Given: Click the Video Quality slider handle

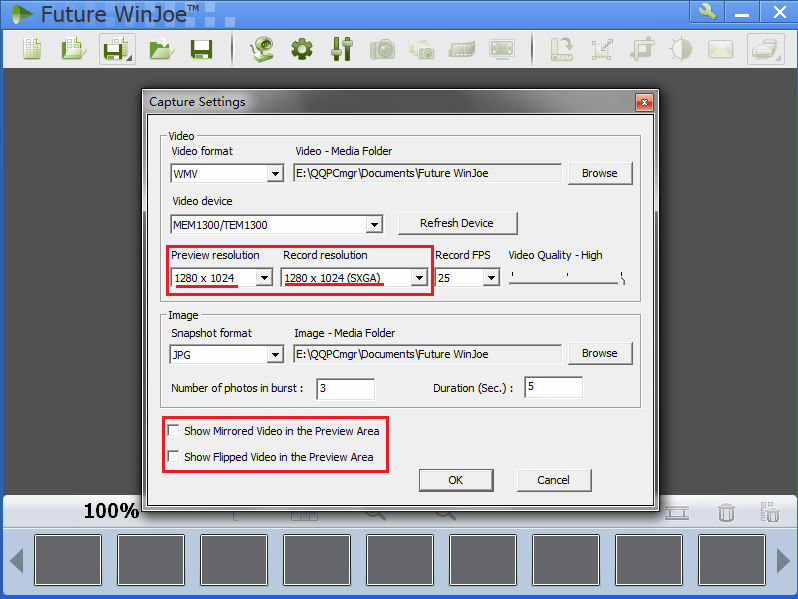Looking at the screenshot, I should point(622,278).
